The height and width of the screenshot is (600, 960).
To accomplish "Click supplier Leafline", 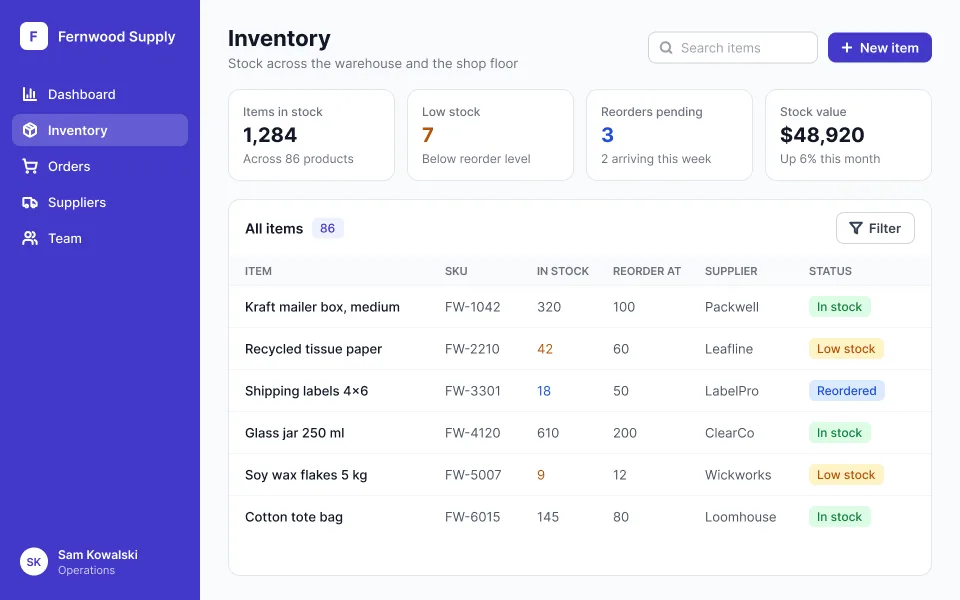I will coord(729,349).
